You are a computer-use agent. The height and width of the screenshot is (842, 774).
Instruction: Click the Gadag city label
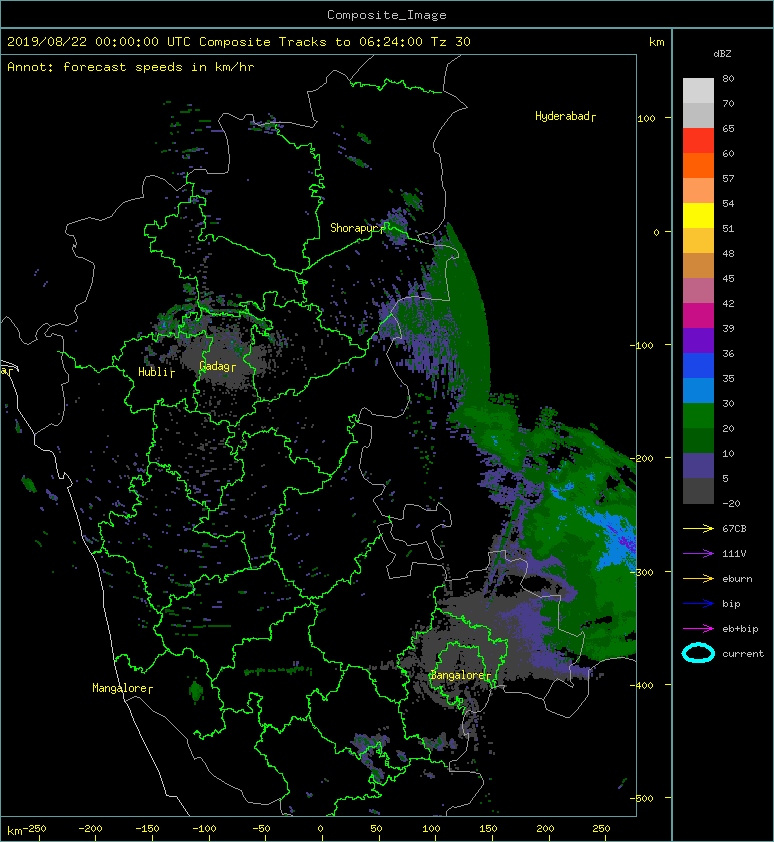[x=217, y=366]
